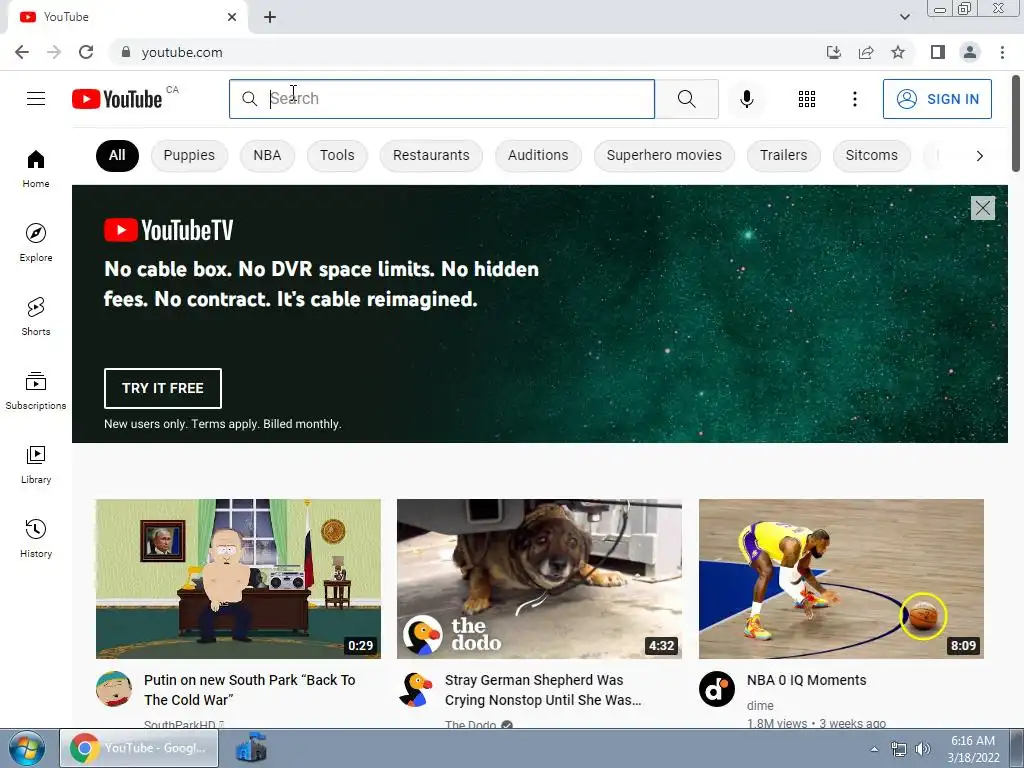Click Chrome YouTube taskbar button
The image size is (1024, 768).
pos(139,748)
